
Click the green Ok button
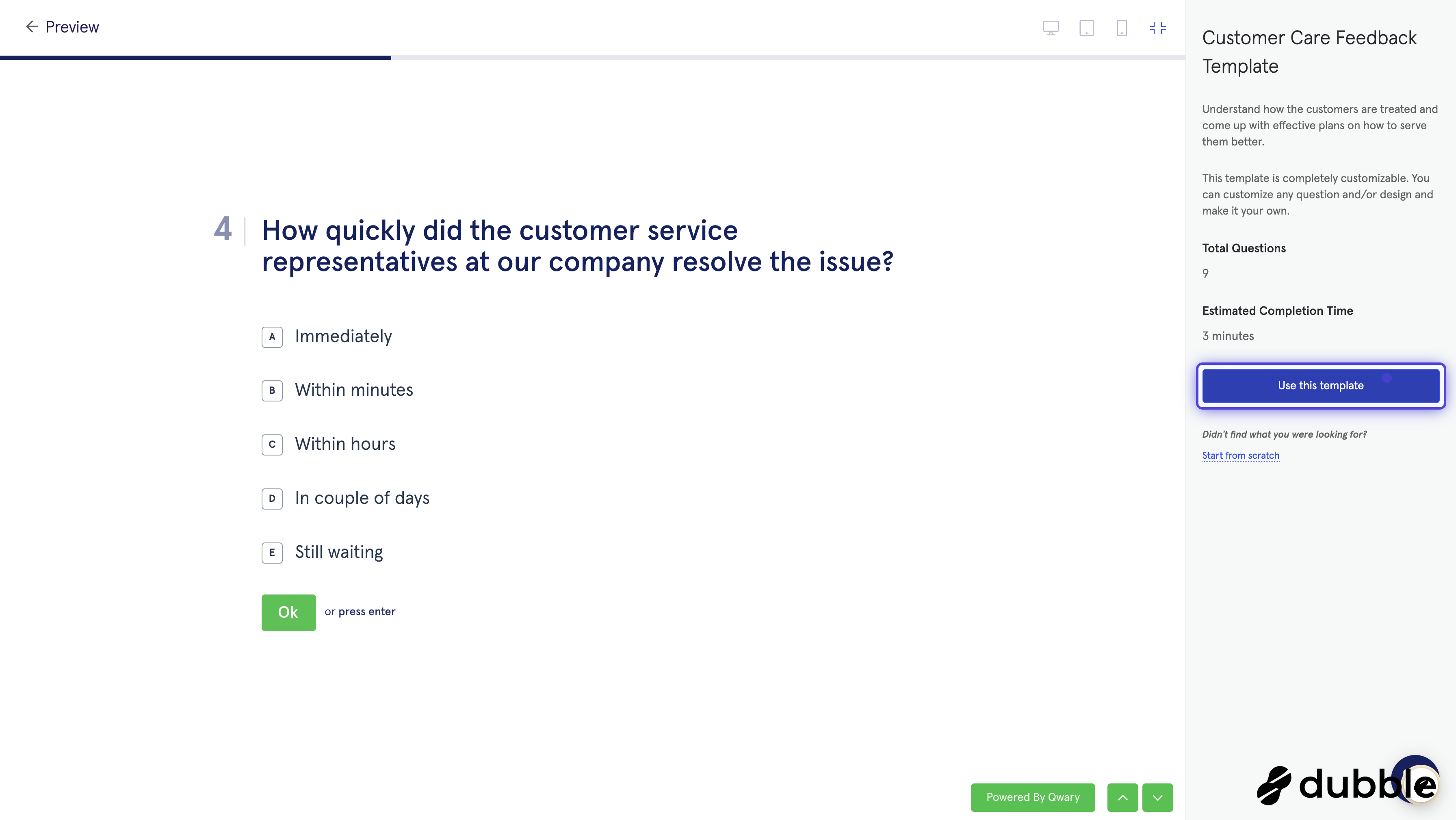288,612
